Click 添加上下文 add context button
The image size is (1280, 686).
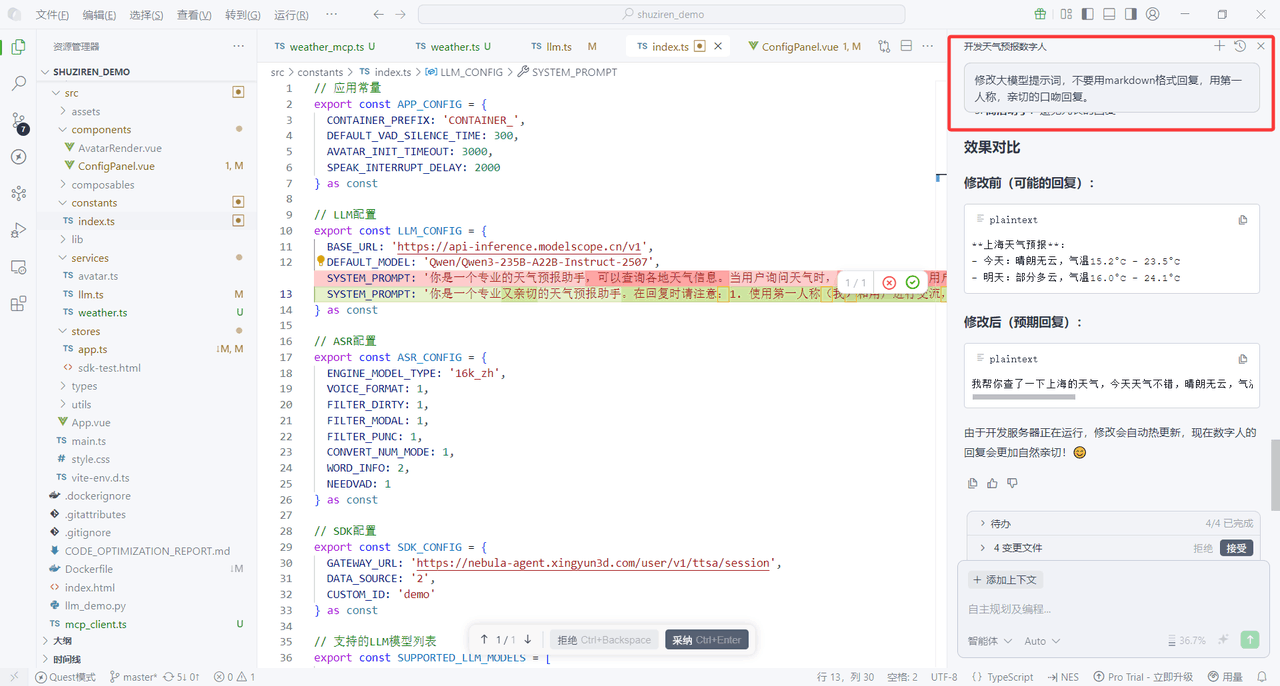point(1005,579)
